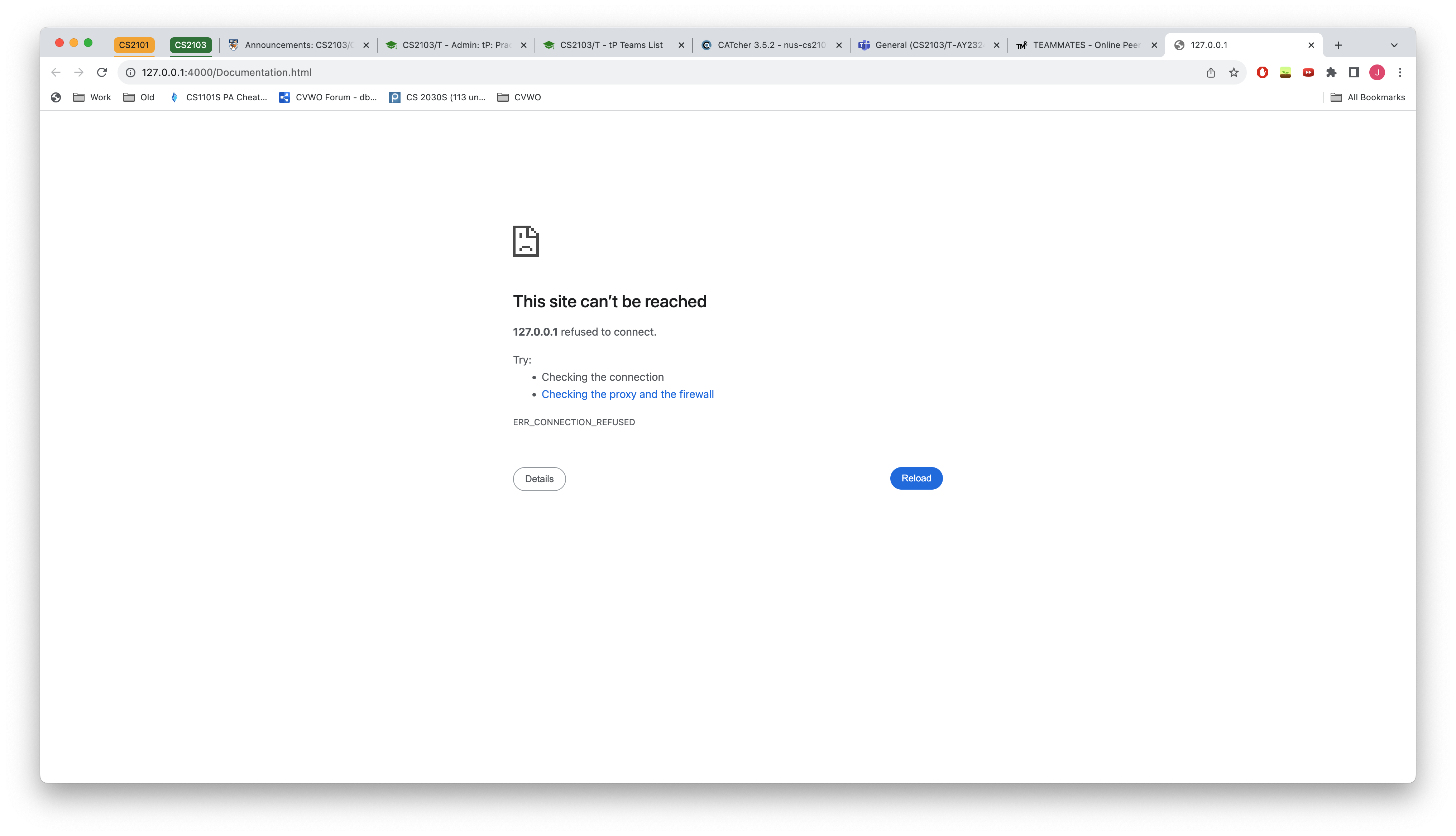Open a new tab with plus icon

[x=1338, y=45]
